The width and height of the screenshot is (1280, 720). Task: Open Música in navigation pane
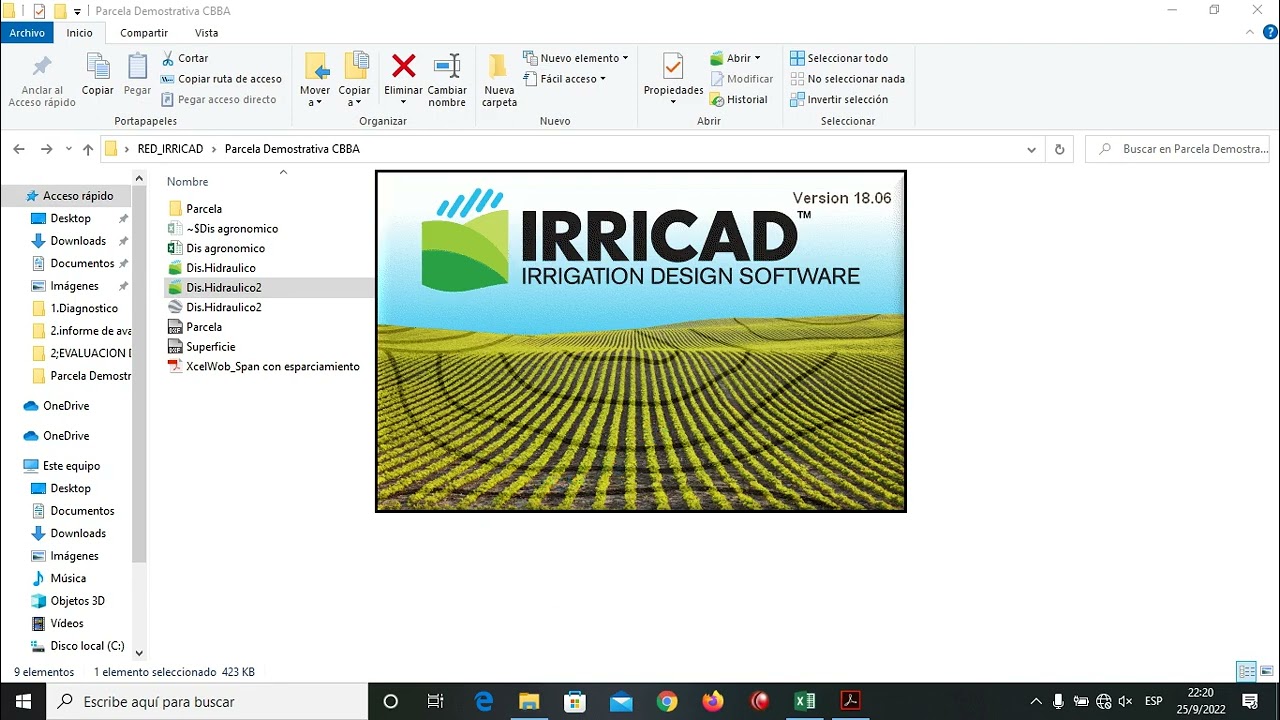tap(68, 578)
